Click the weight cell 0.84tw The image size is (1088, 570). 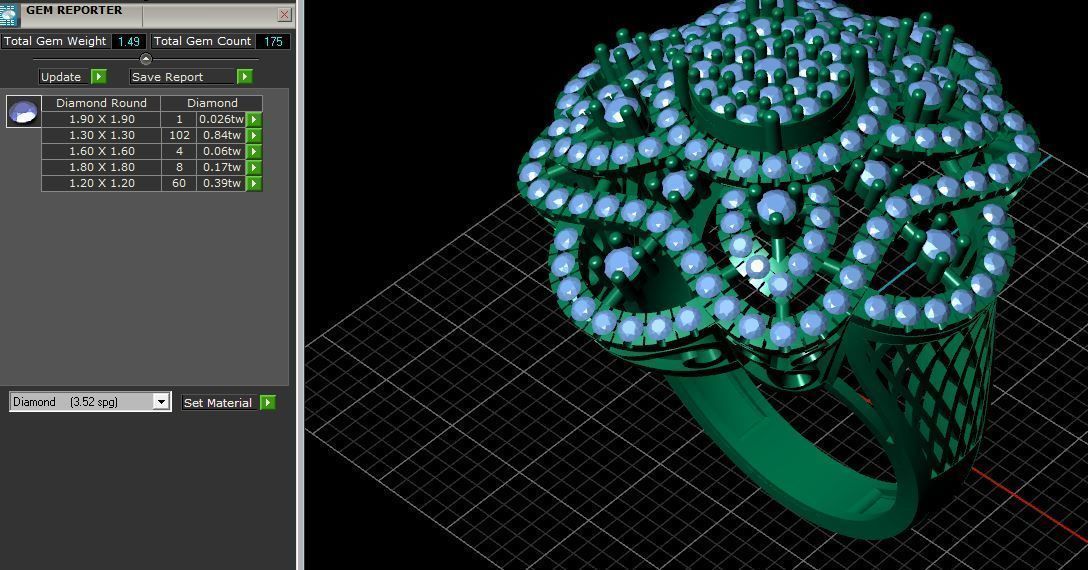221,135
